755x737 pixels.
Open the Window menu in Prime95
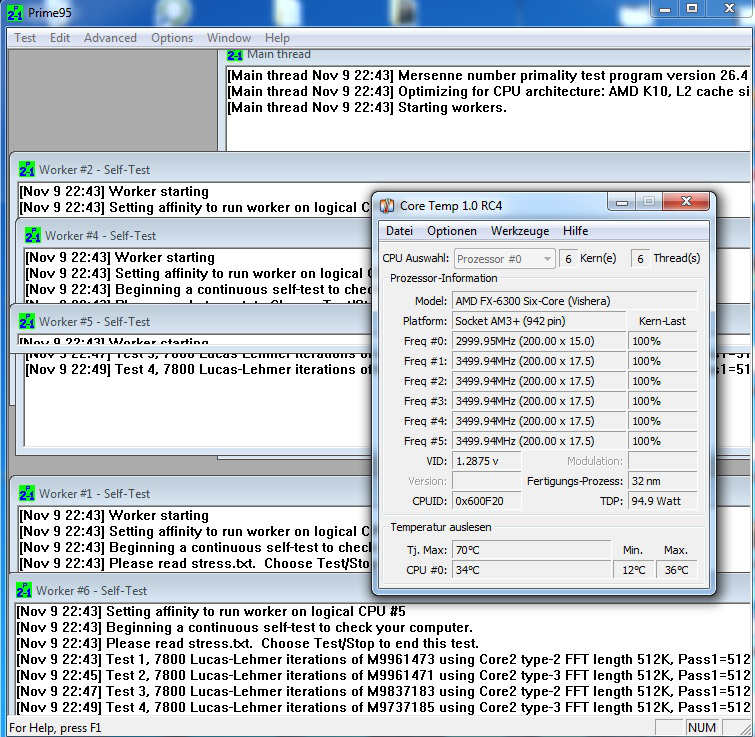(229, 38)
